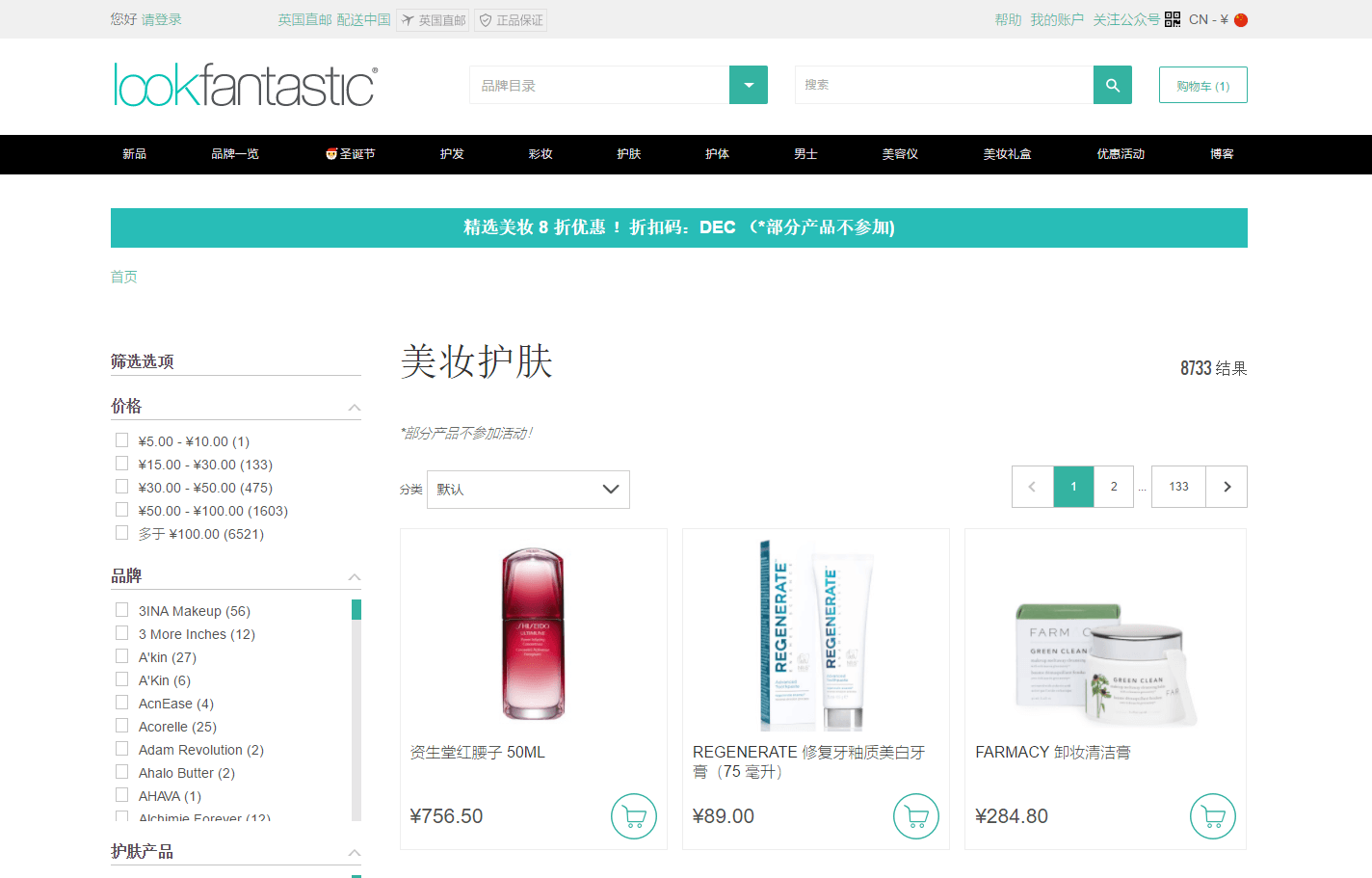This screenshot has width=1372, height=878.
Task: Open FARMACY 卸妆清洁膏 product title
Action: (1052, 752)
